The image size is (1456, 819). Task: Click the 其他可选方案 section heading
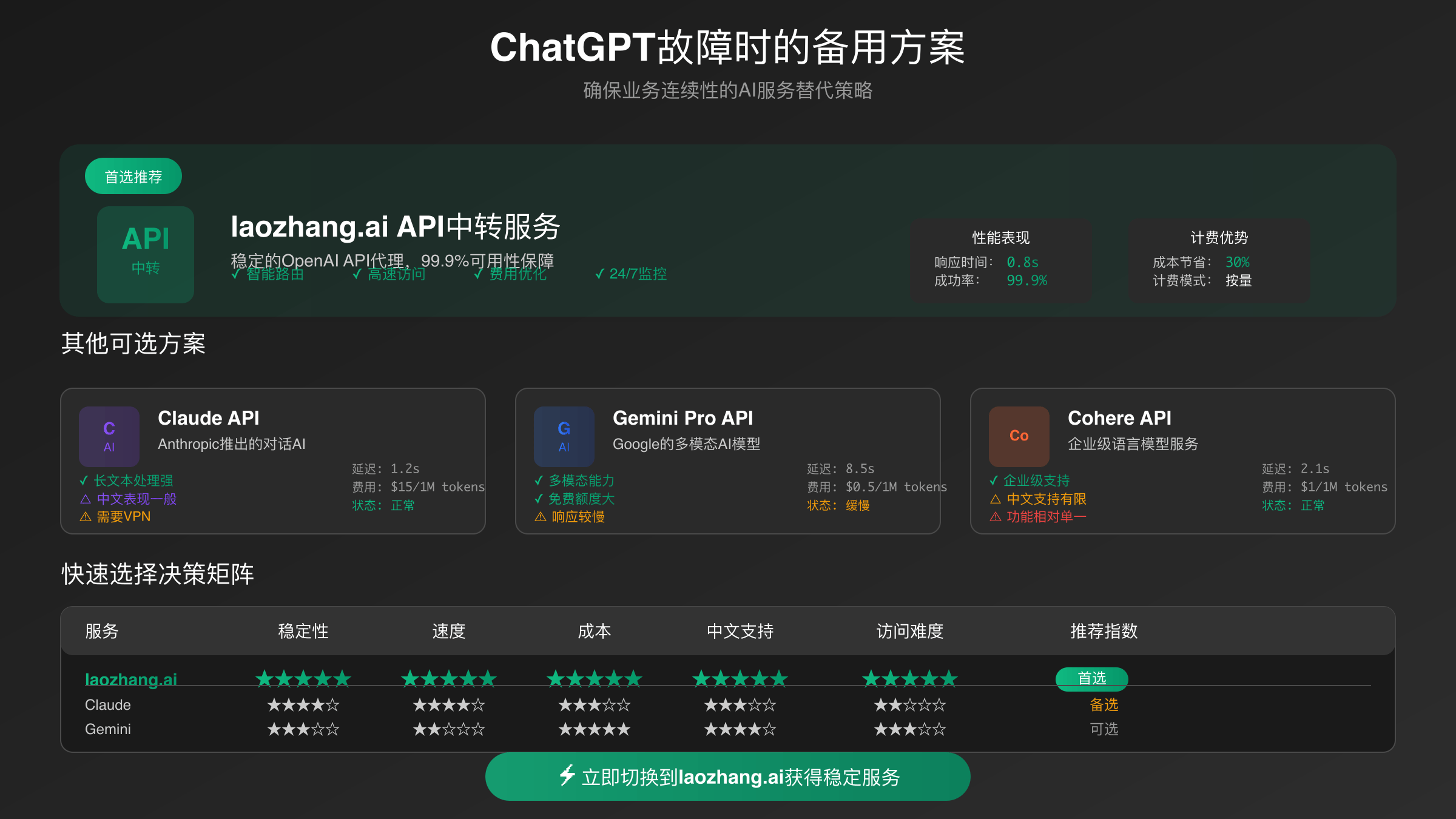click(133, 343)
